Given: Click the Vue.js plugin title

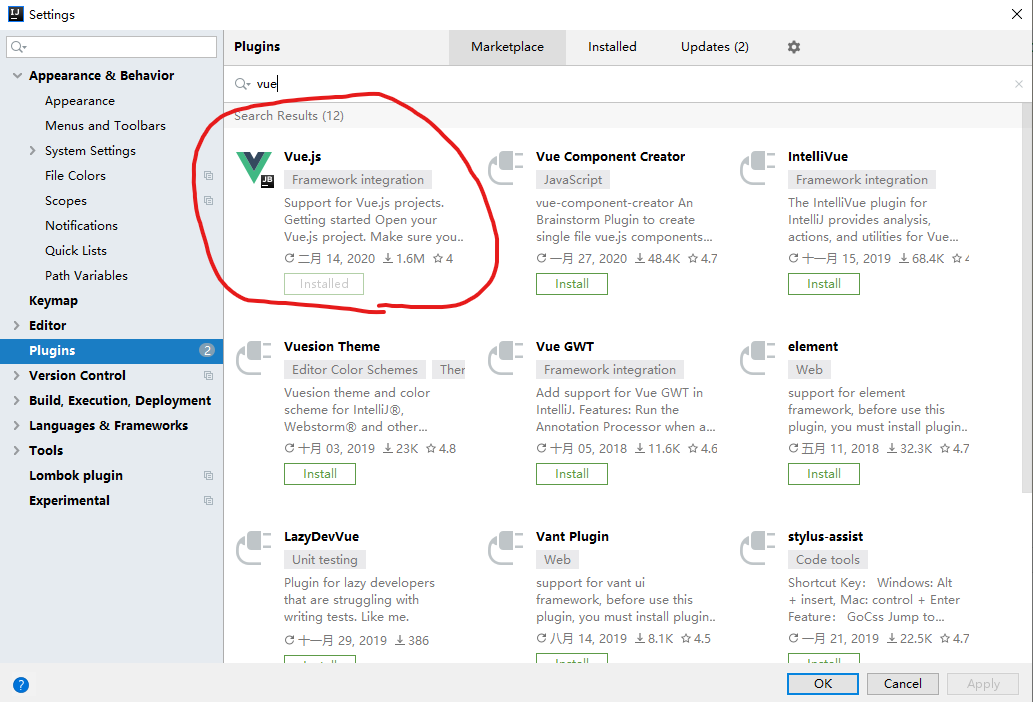Looking at the screenshot, I should [302, 157].
